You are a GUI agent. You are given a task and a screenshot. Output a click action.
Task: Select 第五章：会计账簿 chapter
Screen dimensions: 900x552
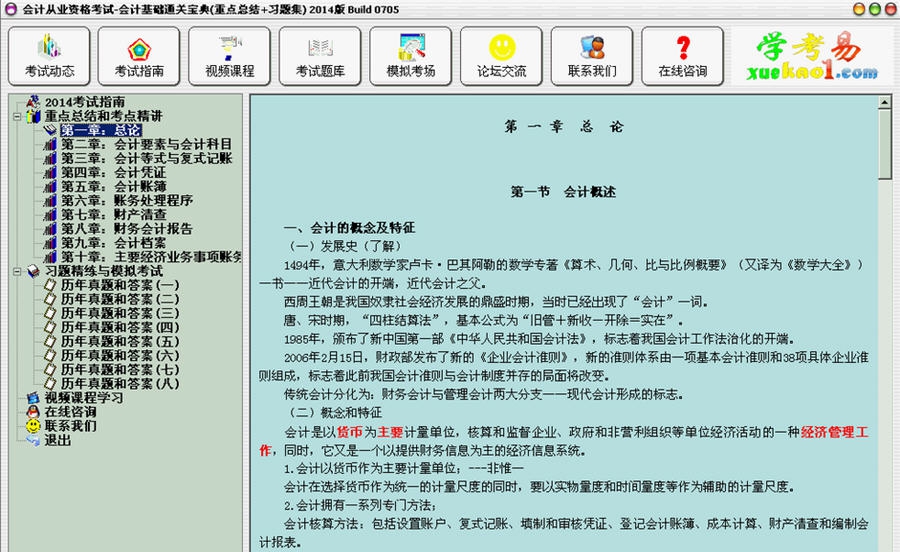pos(113,186)
